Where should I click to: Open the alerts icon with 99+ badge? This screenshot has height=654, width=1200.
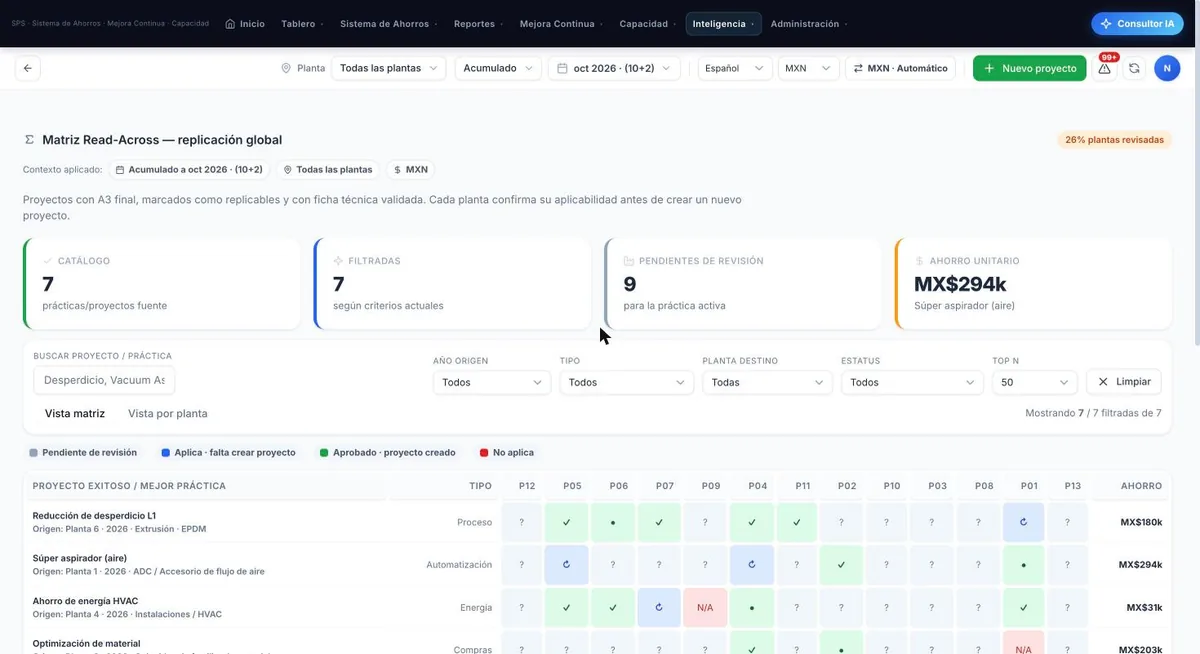point(1105,68)
